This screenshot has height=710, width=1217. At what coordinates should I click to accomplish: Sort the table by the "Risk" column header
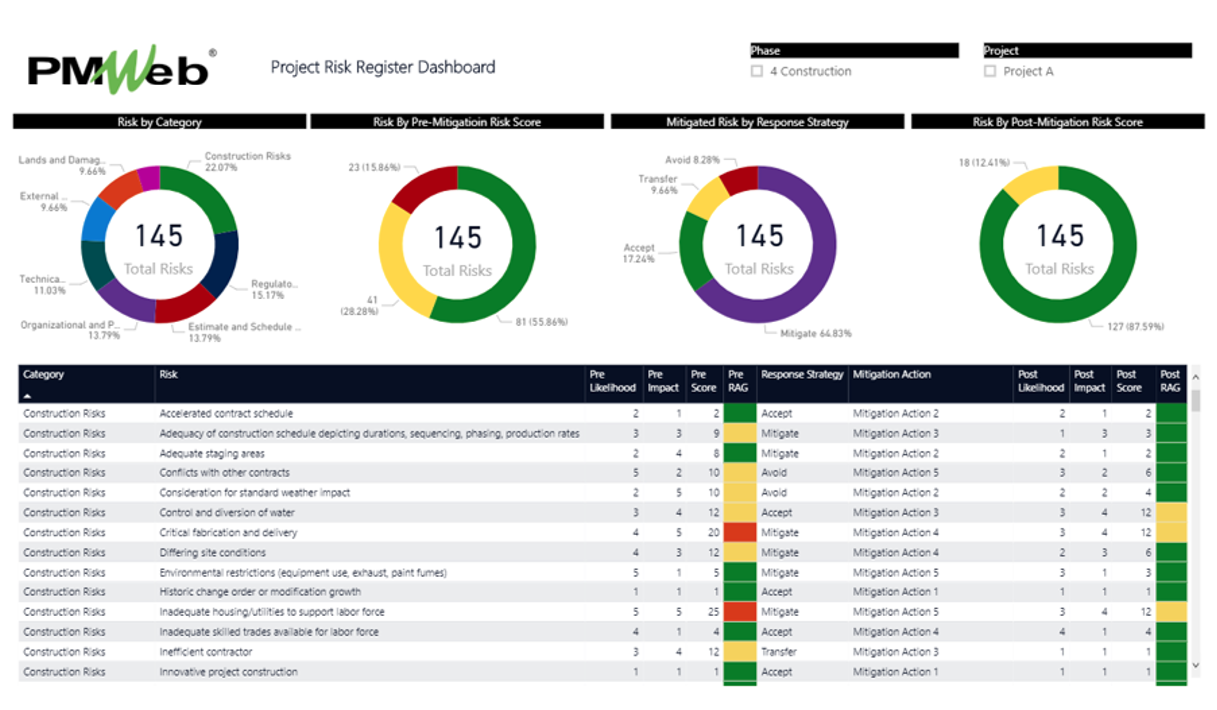(167, 374)
